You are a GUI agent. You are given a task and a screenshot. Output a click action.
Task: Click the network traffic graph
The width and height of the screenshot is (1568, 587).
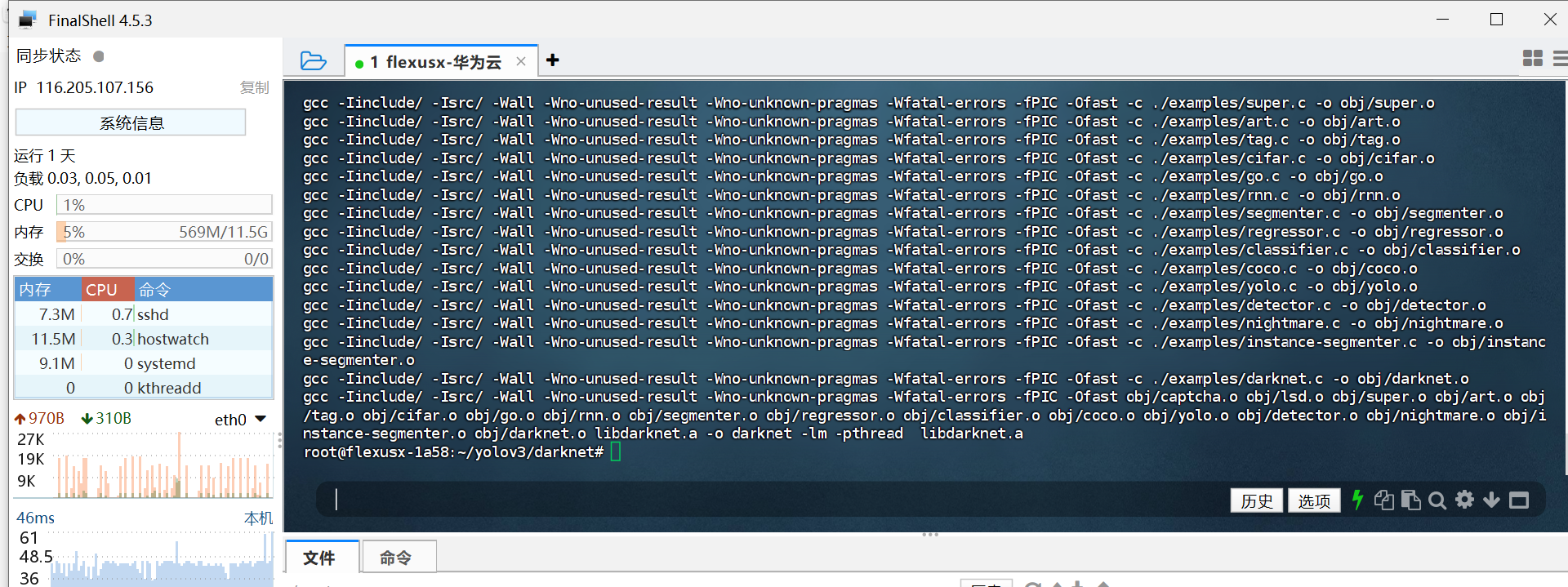tap(163, 464)
